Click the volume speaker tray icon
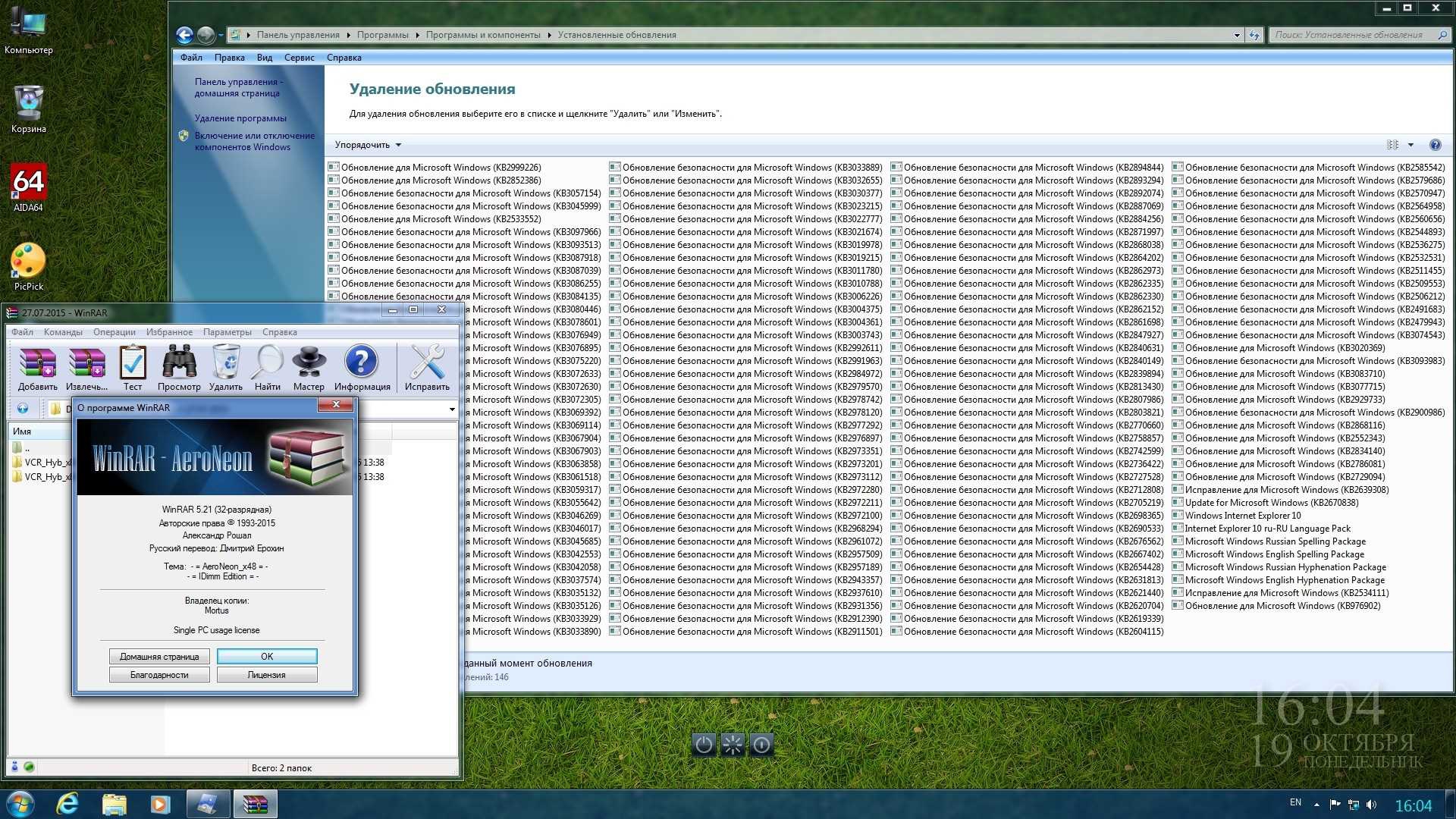Image resolution: width=1456 pixels, height=819 pixels. click(1371, 805)
